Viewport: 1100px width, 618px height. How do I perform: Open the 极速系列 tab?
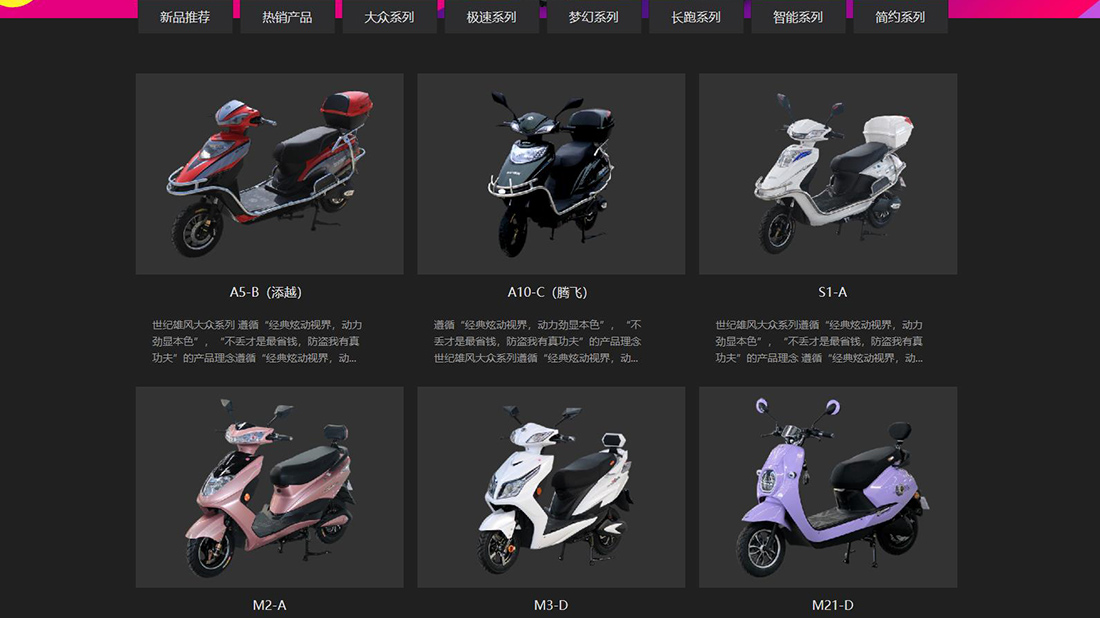click(x=492, y=17)
